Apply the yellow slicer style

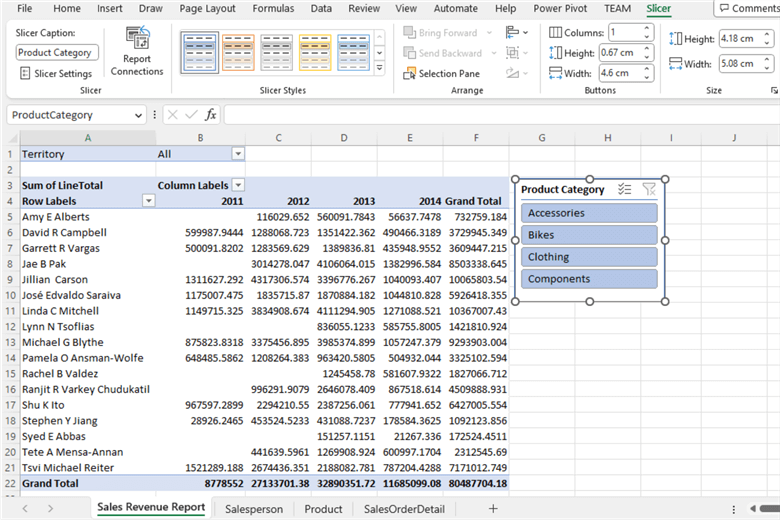point(315,52)
